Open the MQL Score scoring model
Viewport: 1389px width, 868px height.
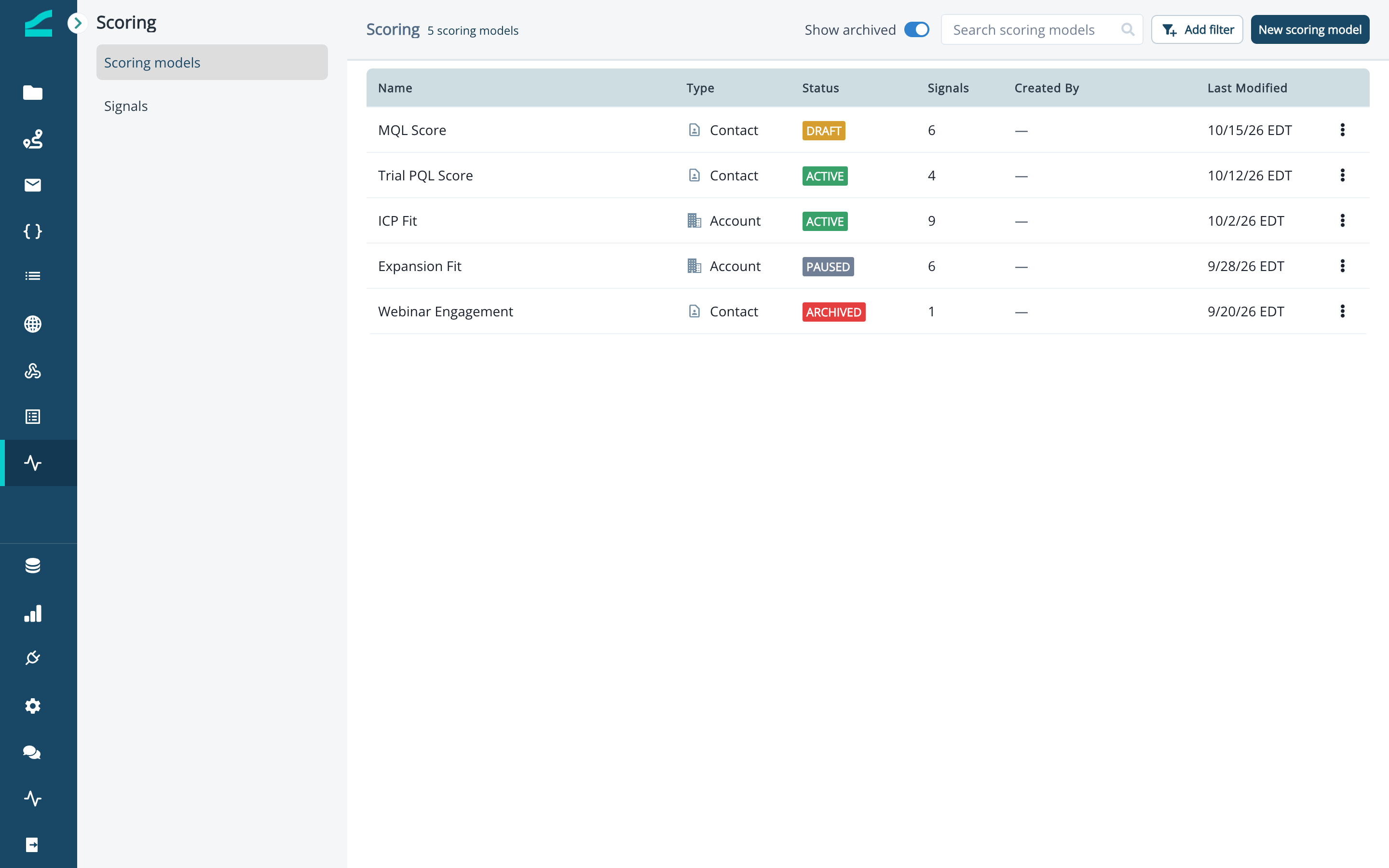[x=411, y=130]
